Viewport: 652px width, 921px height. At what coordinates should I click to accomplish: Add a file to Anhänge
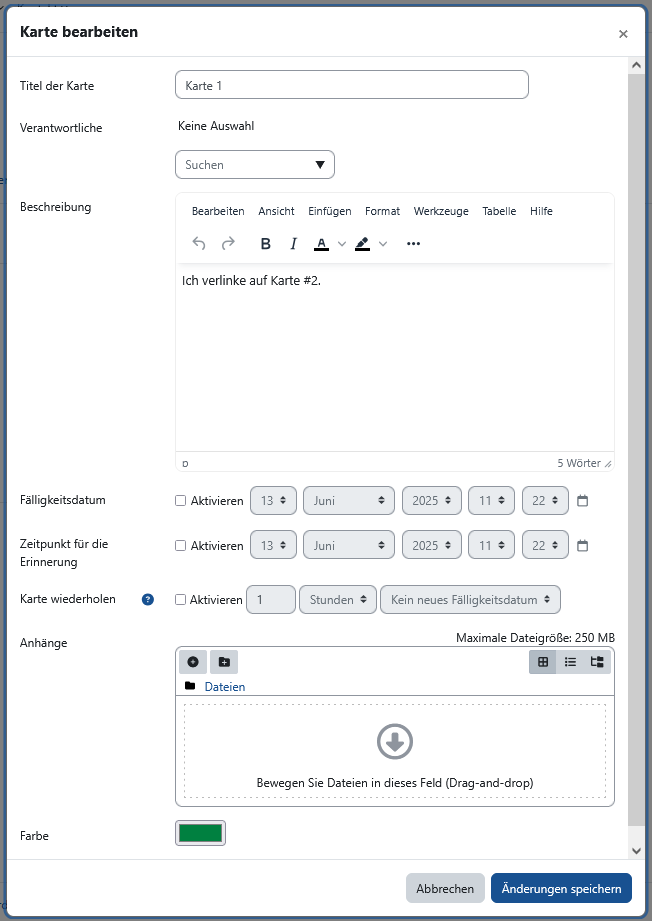click(x=193, y=662)
